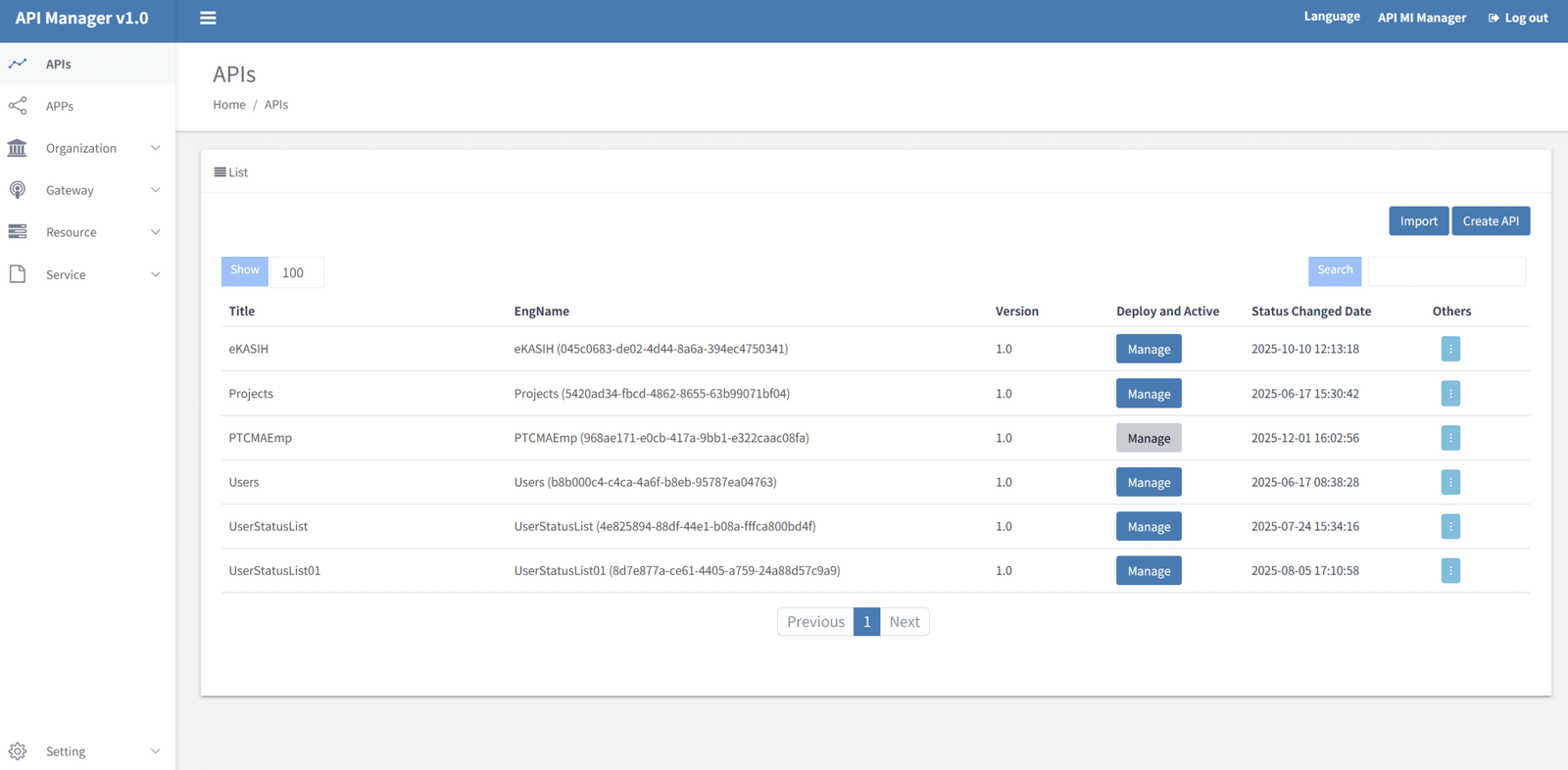
Task: Click the Import button
Action: [1418, 221]
